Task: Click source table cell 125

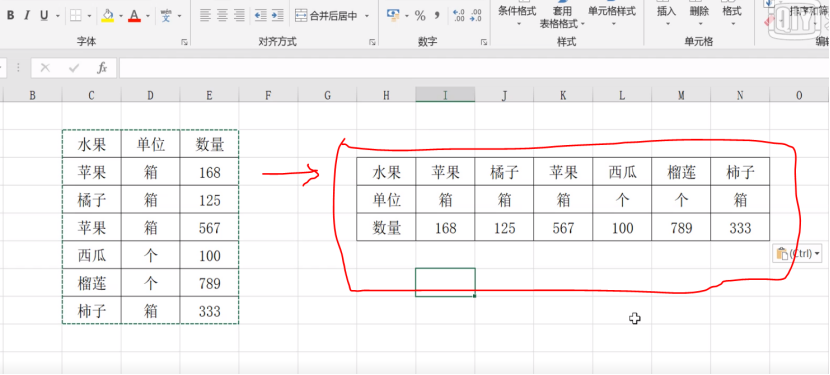Action: click(x=210, y=200)
